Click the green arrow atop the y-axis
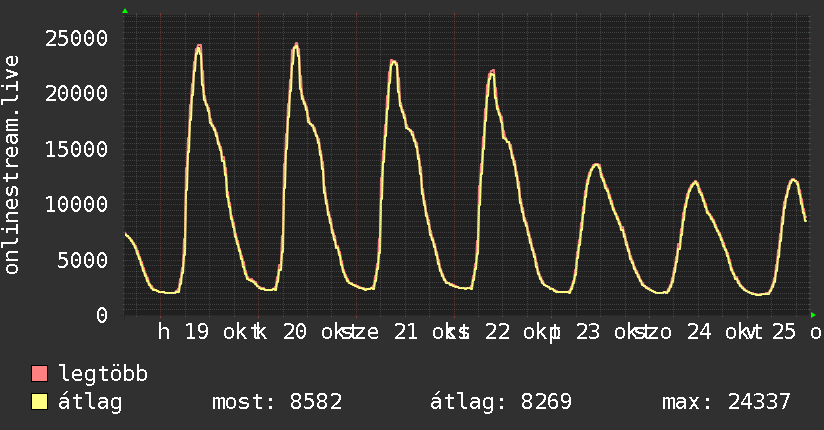The width and height of the screenshot is (824, 430). [125, 11]
